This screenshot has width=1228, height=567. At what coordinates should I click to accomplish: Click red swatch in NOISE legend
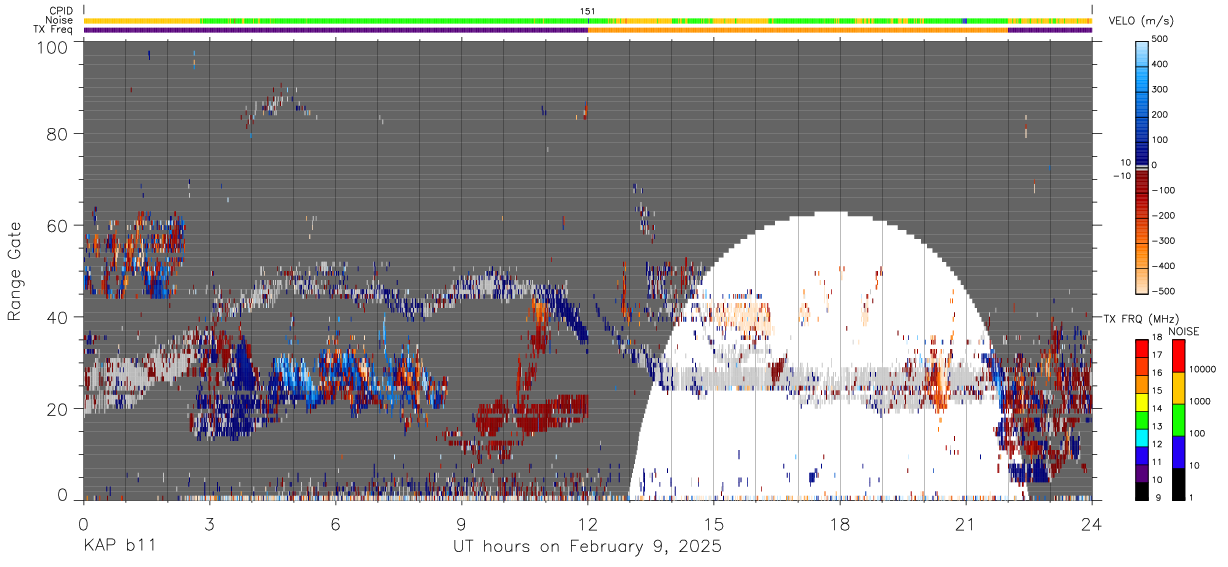1178,356
